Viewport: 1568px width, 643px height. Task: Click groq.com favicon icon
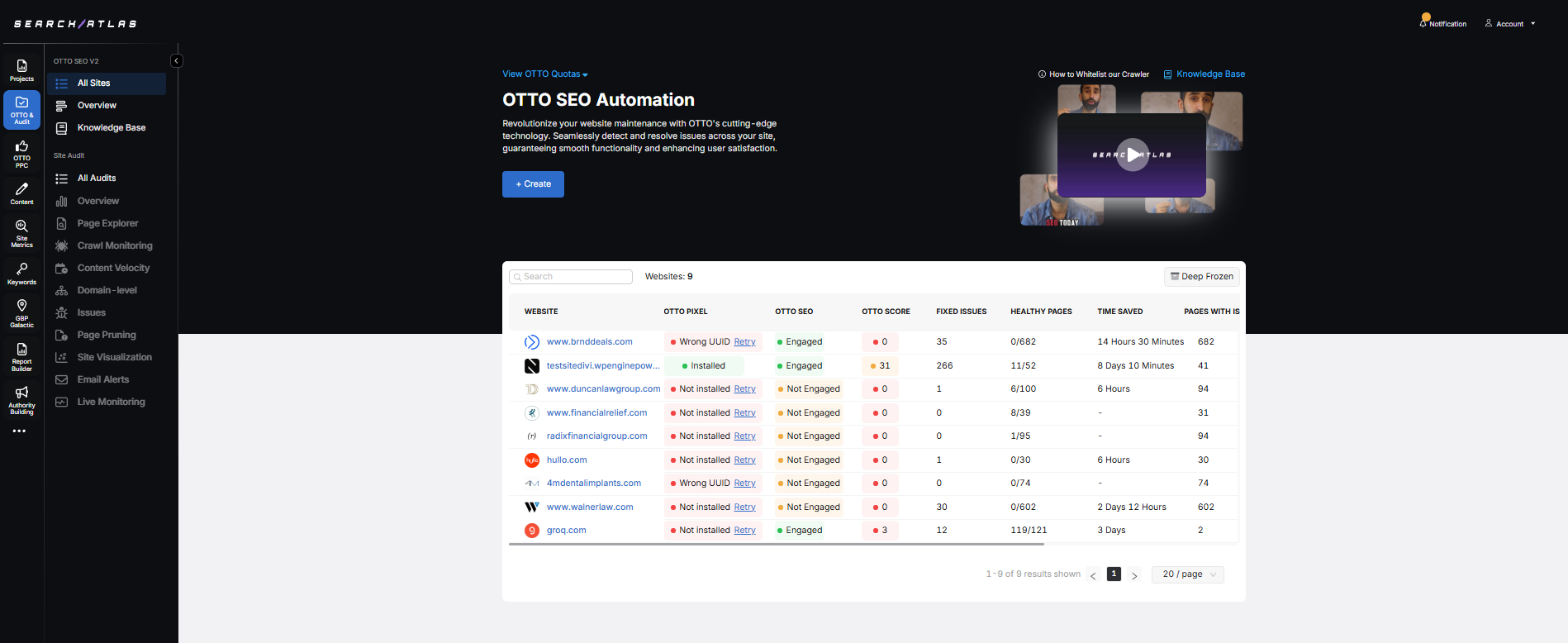click(x=532, y=531)
